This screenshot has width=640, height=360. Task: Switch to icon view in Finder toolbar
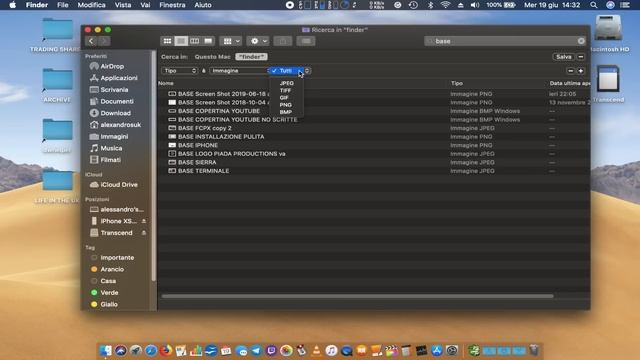pos(167,41)
